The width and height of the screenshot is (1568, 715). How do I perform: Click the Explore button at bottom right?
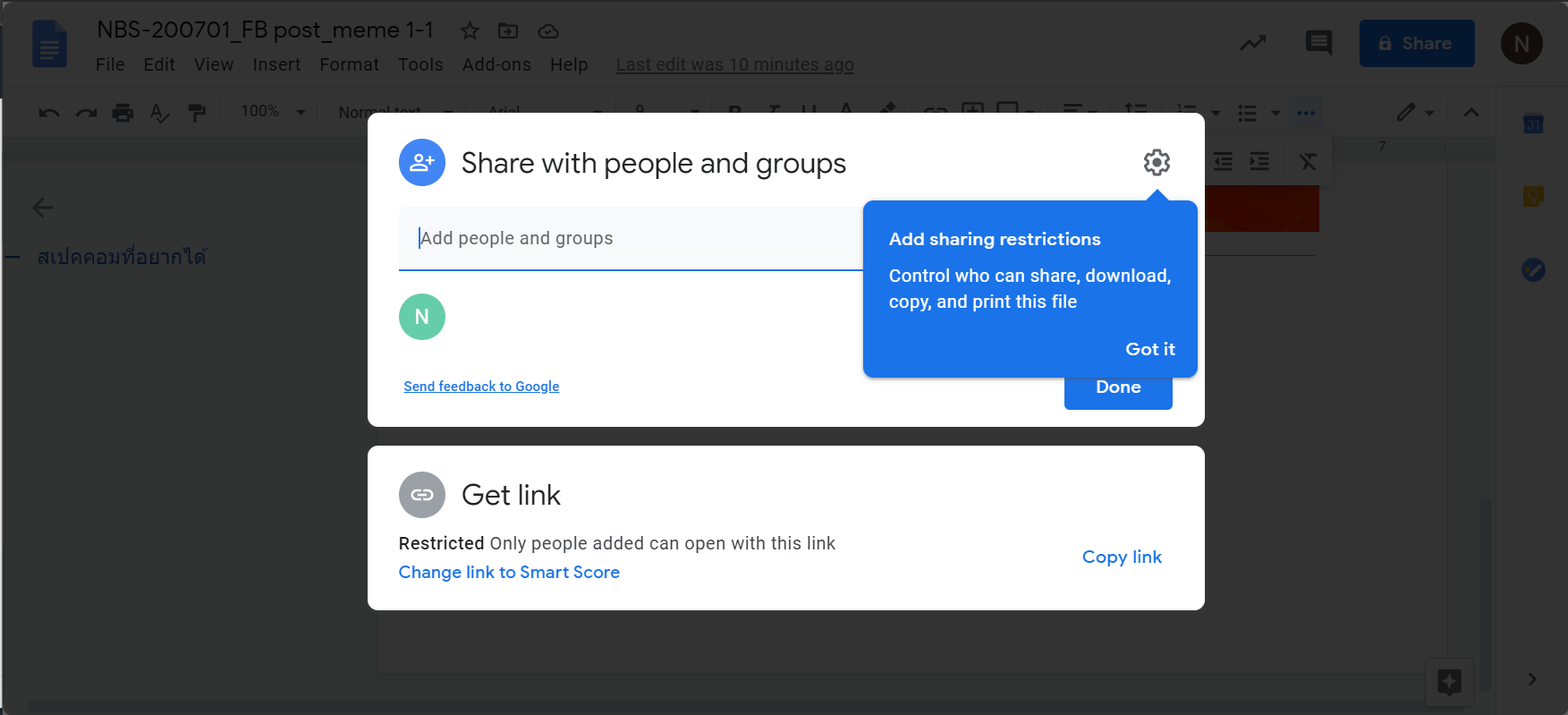click(1449, 682)
